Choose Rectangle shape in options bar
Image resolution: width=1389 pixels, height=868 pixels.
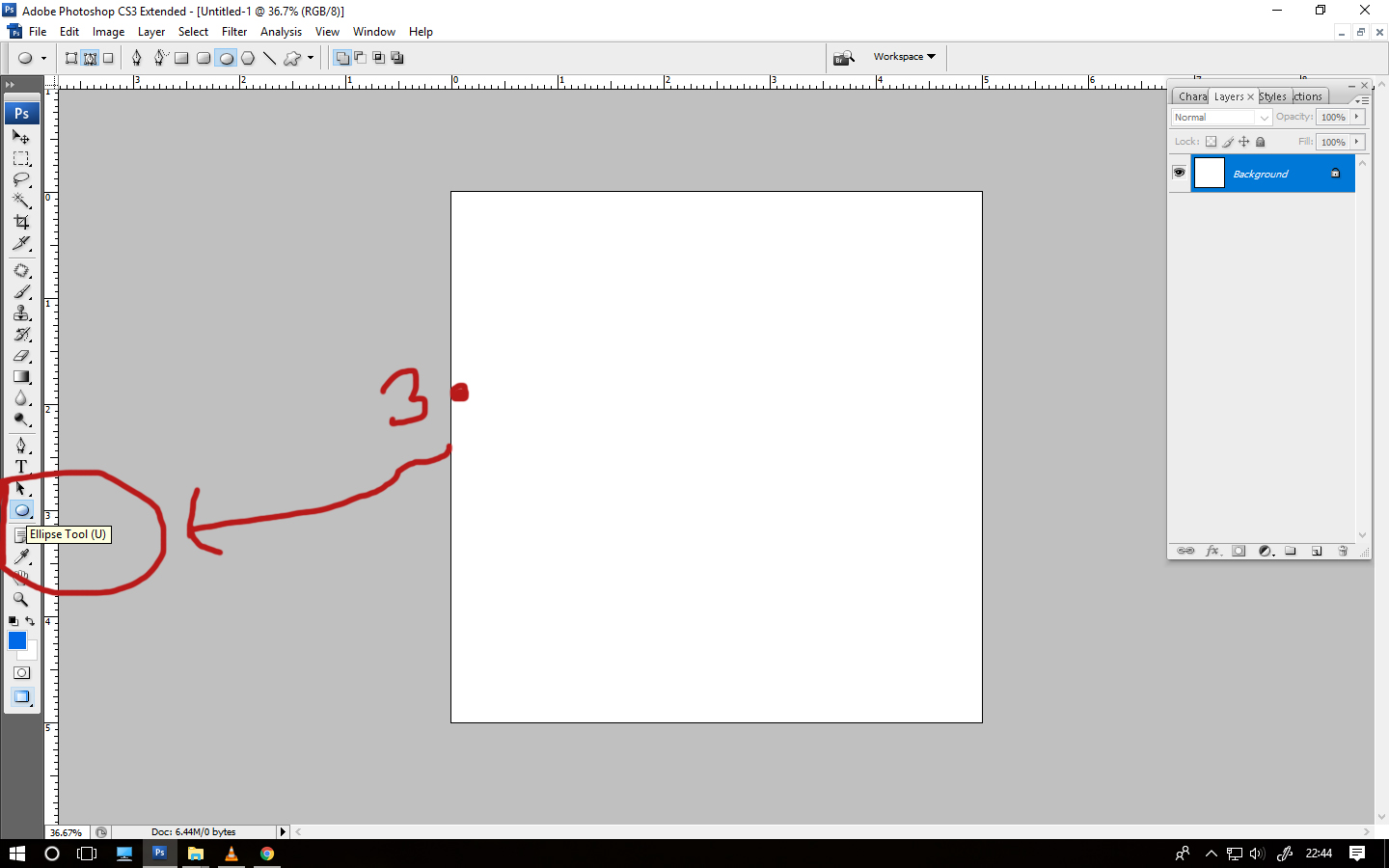(x=181, y=58)
